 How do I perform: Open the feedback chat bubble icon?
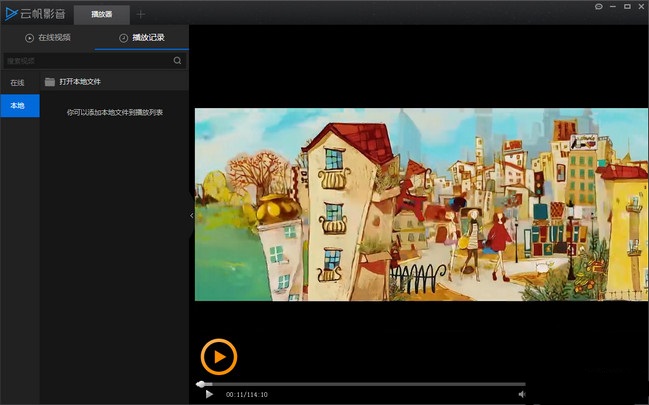coord(599,7)
